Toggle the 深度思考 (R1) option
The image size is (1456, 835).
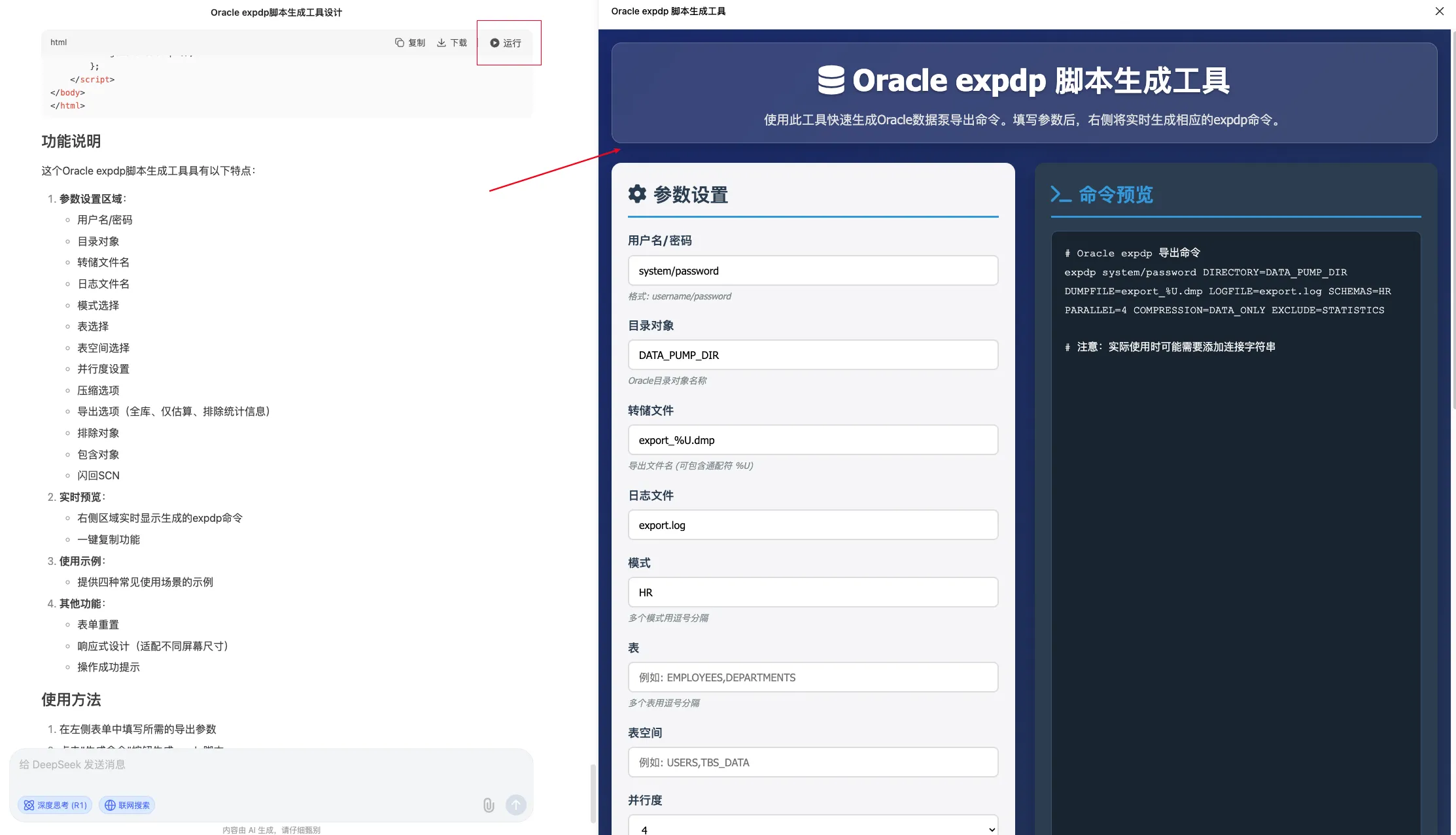click(x=54, y=805)
